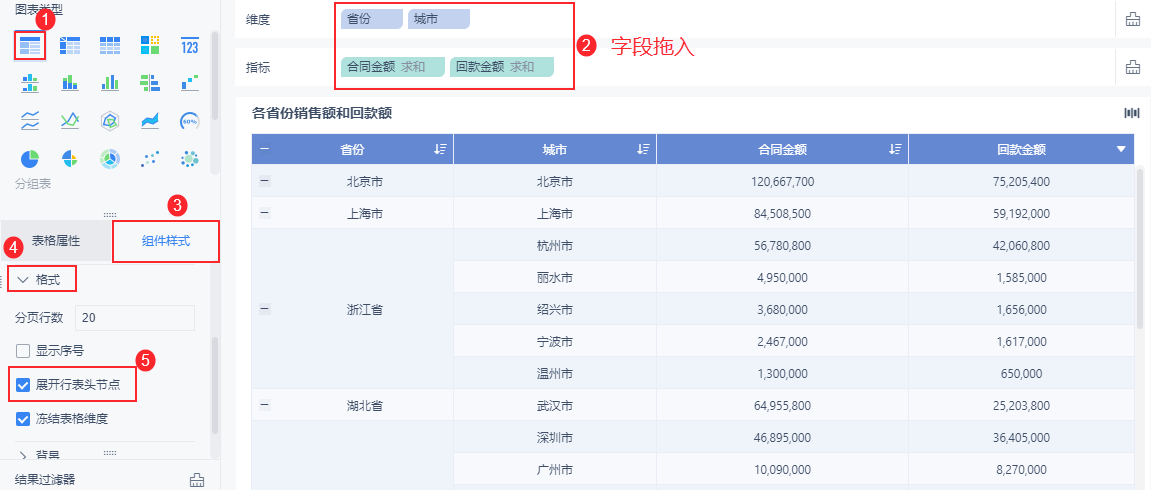
Task: Select the scatter plot chart icon
Action: click(x=150, y=158)
